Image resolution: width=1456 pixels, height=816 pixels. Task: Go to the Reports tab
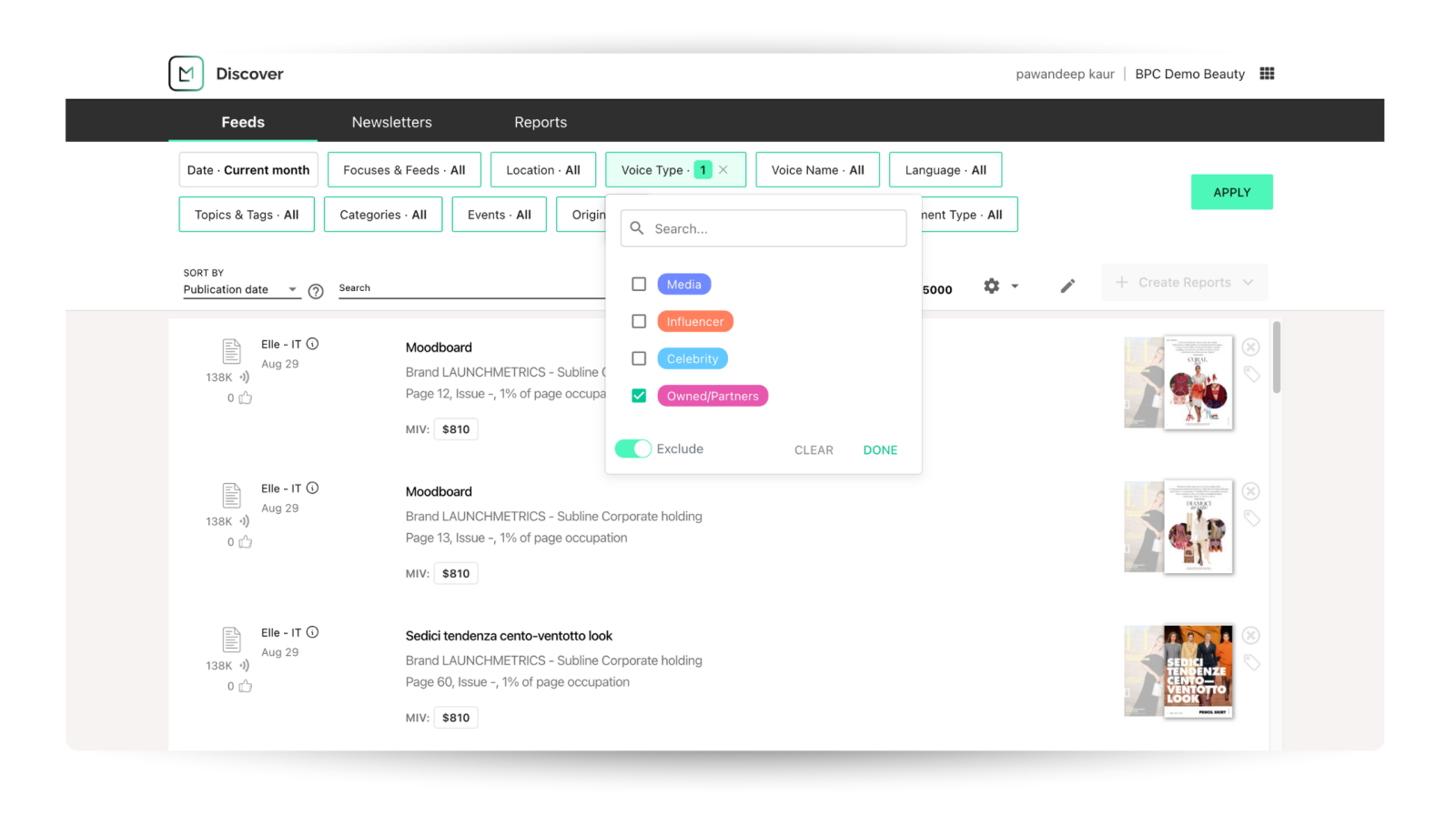(541, 122)
